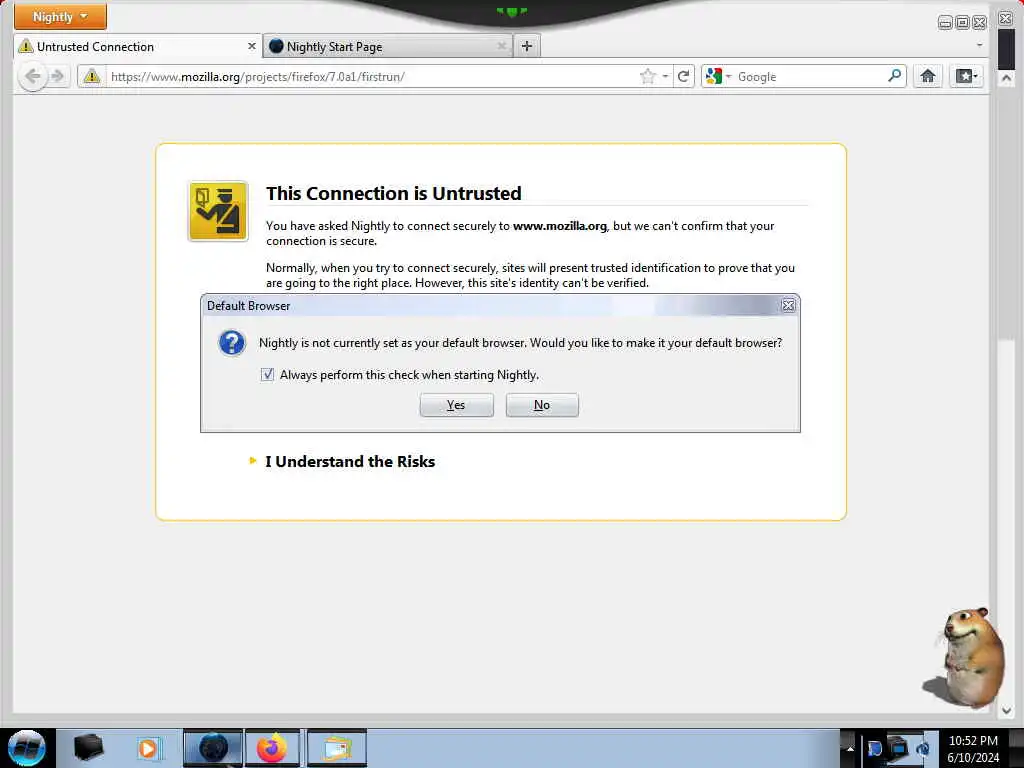
Task: Open the black box taskbar icon
Action: [x=88, y=748]
